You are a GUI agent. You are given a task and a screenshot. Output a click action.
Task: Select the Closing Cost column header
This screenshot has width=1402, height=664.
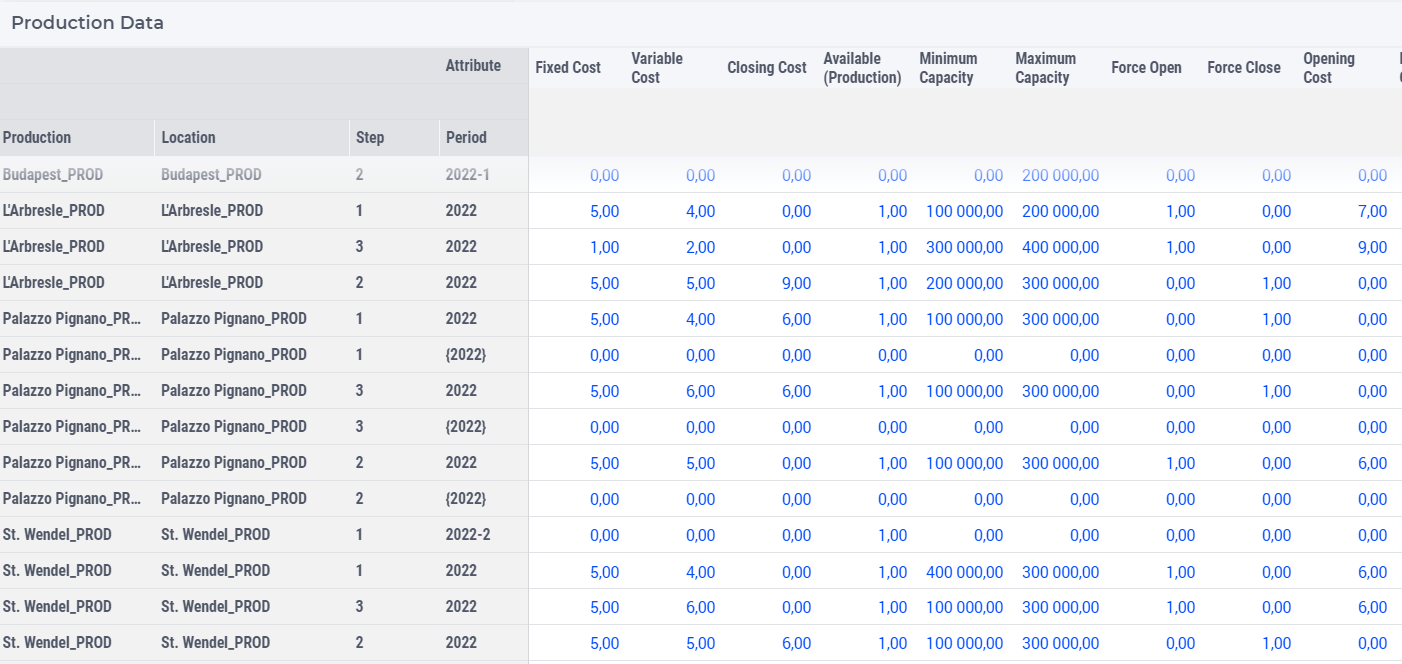[766, 68]
